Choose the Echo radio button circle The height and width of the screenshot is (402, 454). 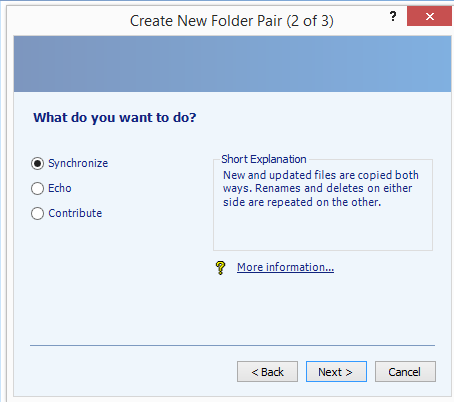pos(37,188)
